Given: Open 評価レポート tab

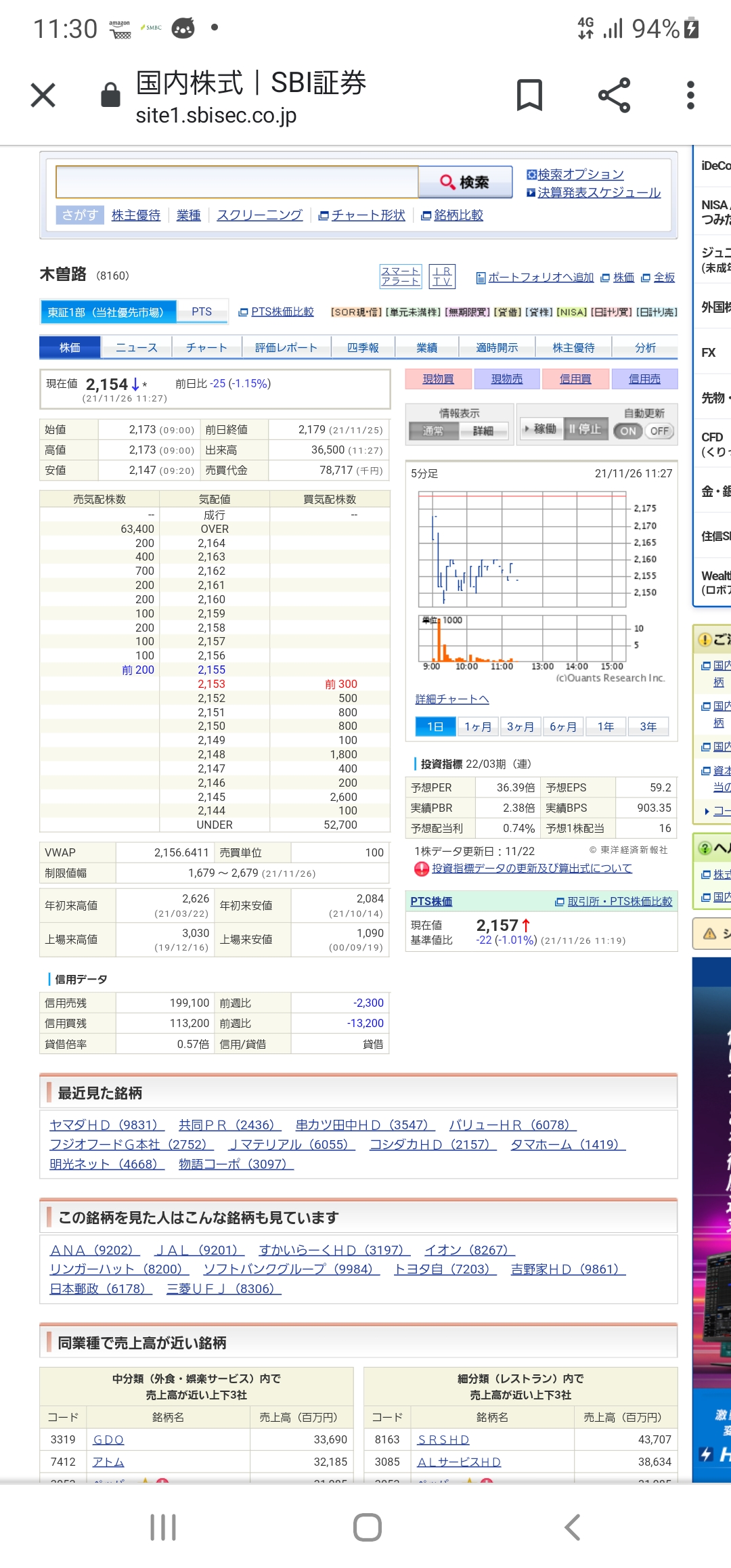Looking at the screenshot, I should click(286, 347).
